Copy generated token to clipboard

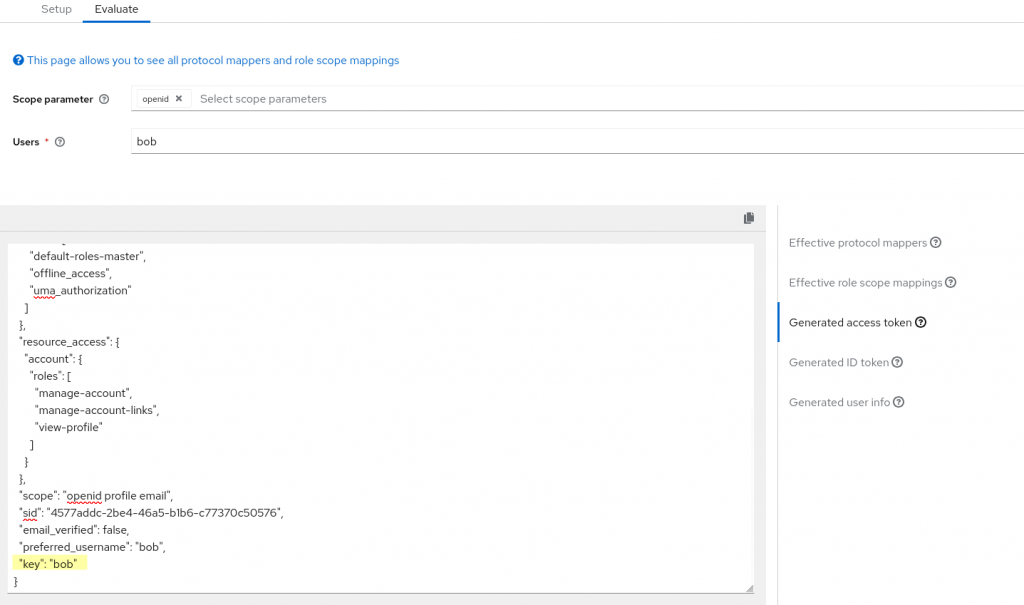(749, 218)
